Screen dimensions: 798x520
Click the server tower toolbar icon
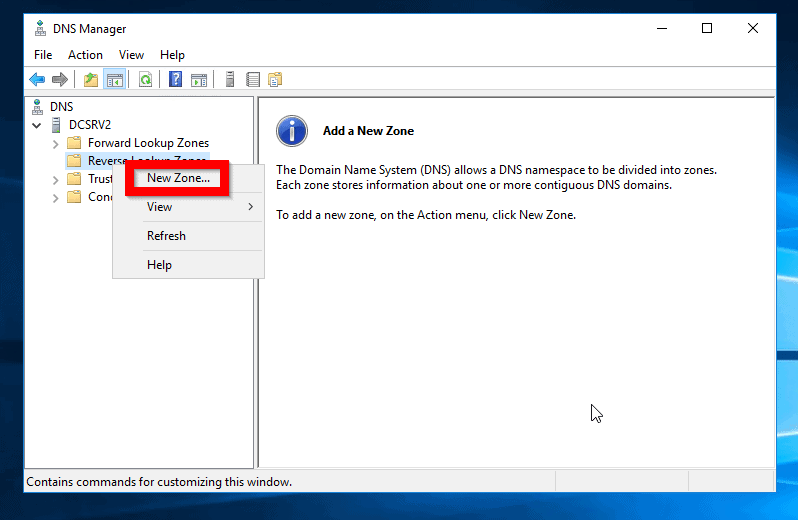point(230,79)
